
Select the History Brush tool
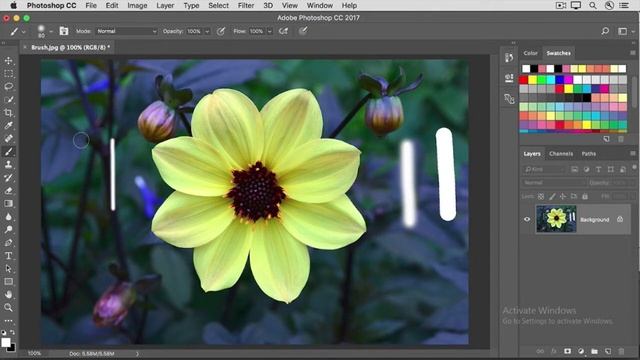click(9, 178)
